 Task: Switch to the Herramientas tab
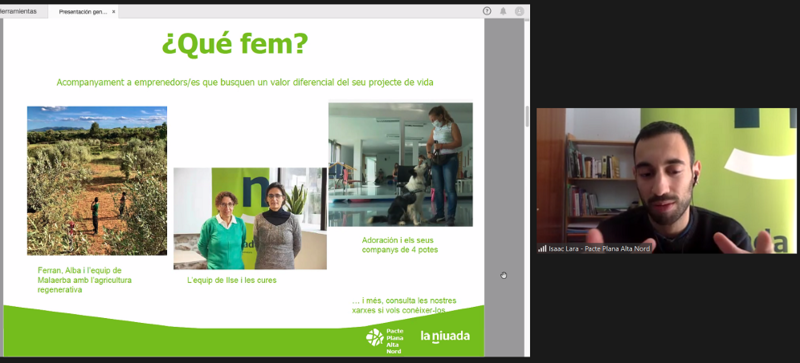tap(20, 11)
